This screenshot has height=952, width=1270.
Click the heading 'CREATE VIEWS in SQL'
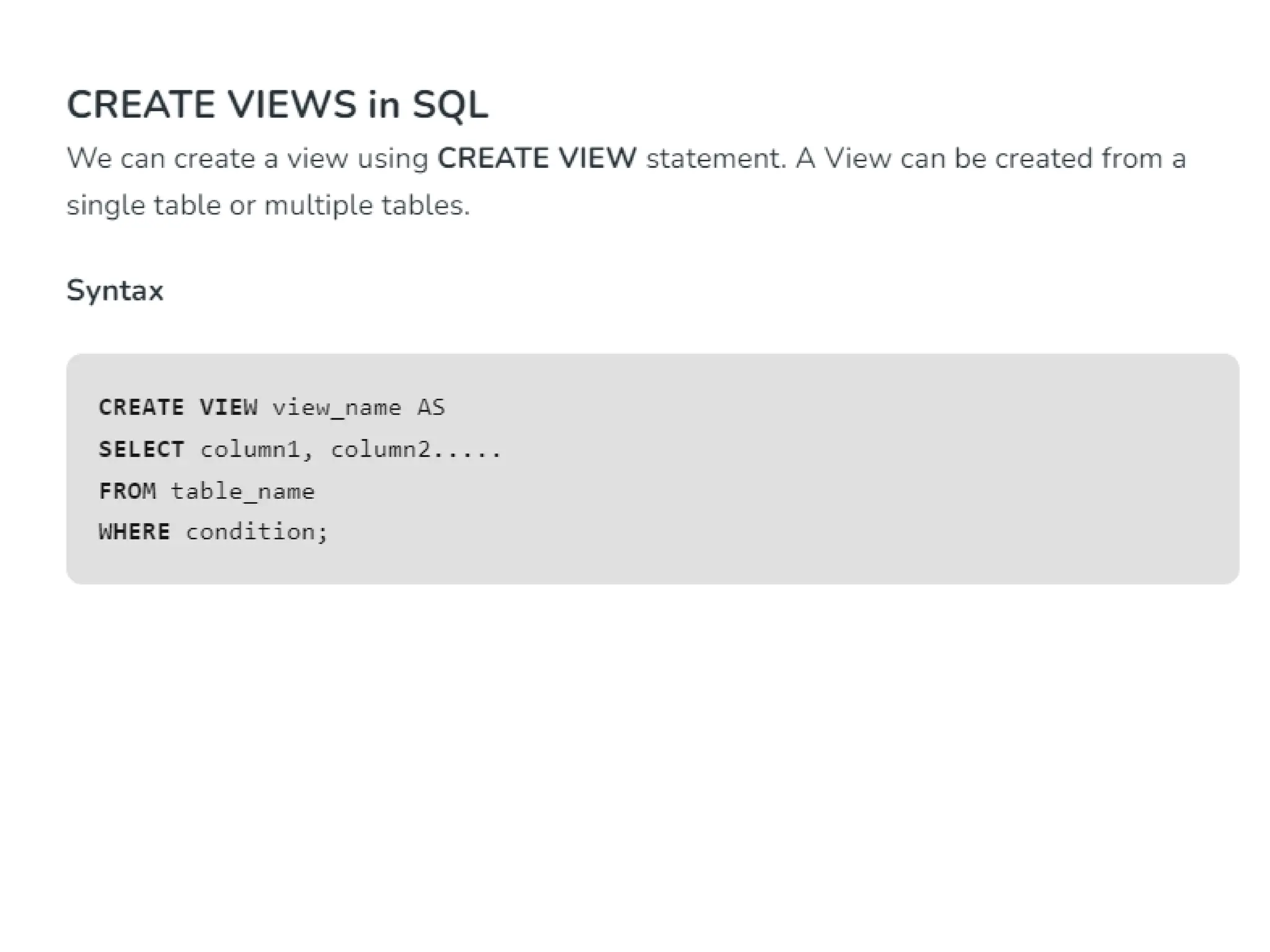(x=277, y=104)
